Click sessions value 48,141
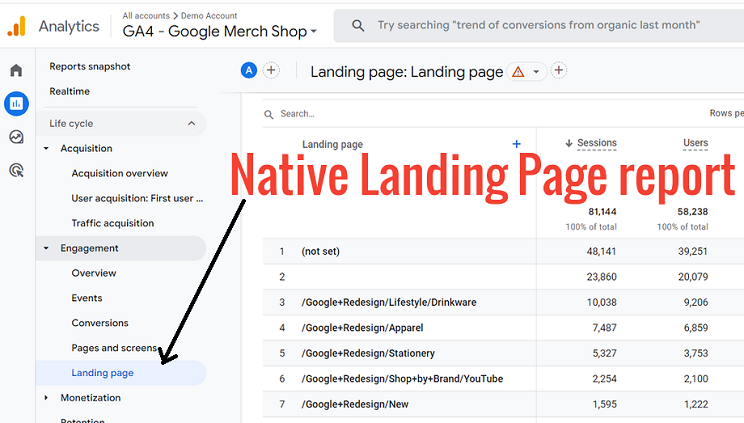The width and height of the screenshot is (744, 423). tap(601, 251)
